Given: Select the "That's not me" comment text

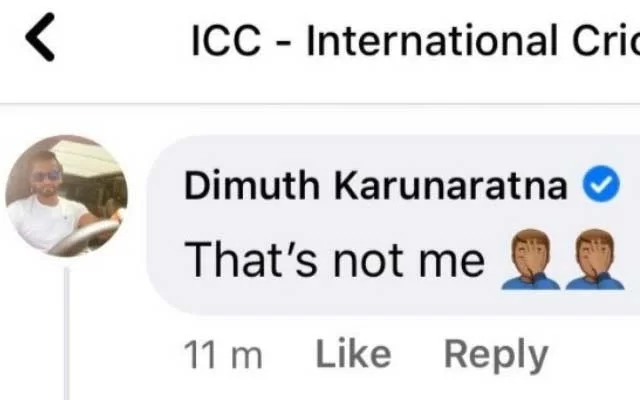Looking at the screenshot, I should (x=335, y=260).
